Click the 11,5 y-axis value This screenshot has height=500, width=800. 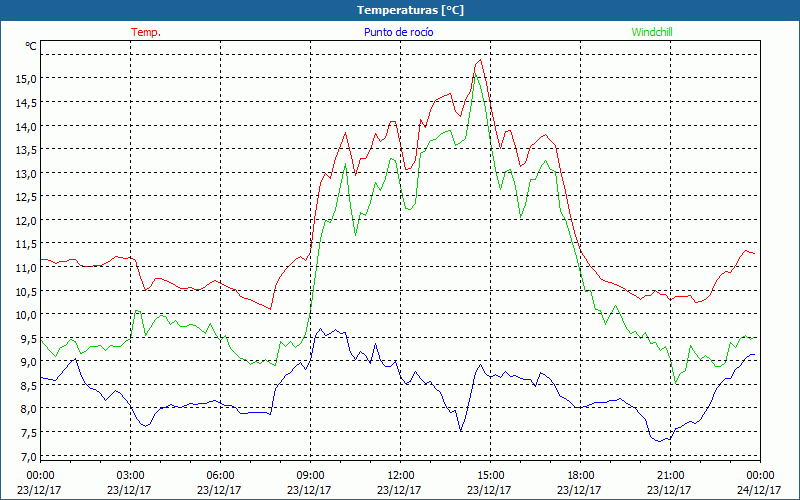pos(26,244)
